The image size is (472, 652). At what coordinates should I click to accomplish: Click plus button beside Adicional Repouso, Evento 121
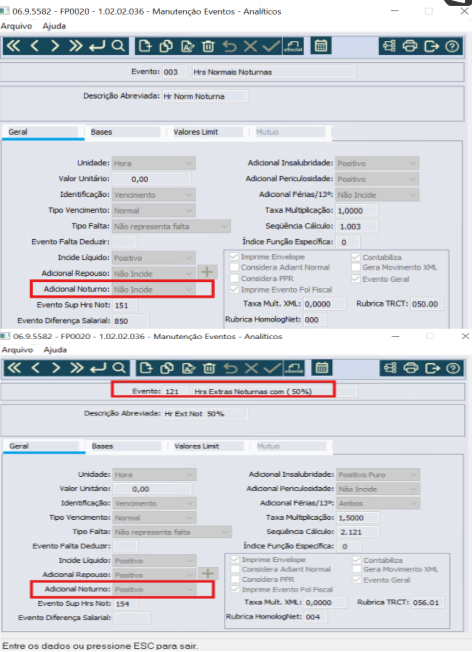point(208,573)
